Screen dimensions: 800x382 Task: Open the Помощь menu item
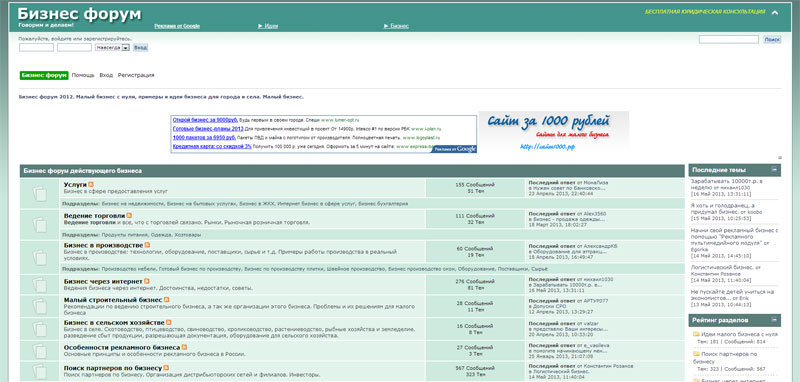(83, 75)
